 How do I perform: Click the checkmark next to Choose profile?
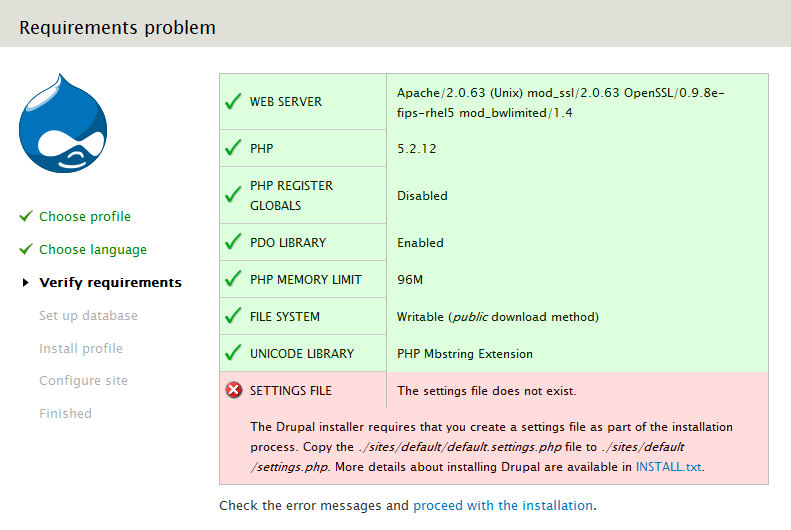(26, 216)
